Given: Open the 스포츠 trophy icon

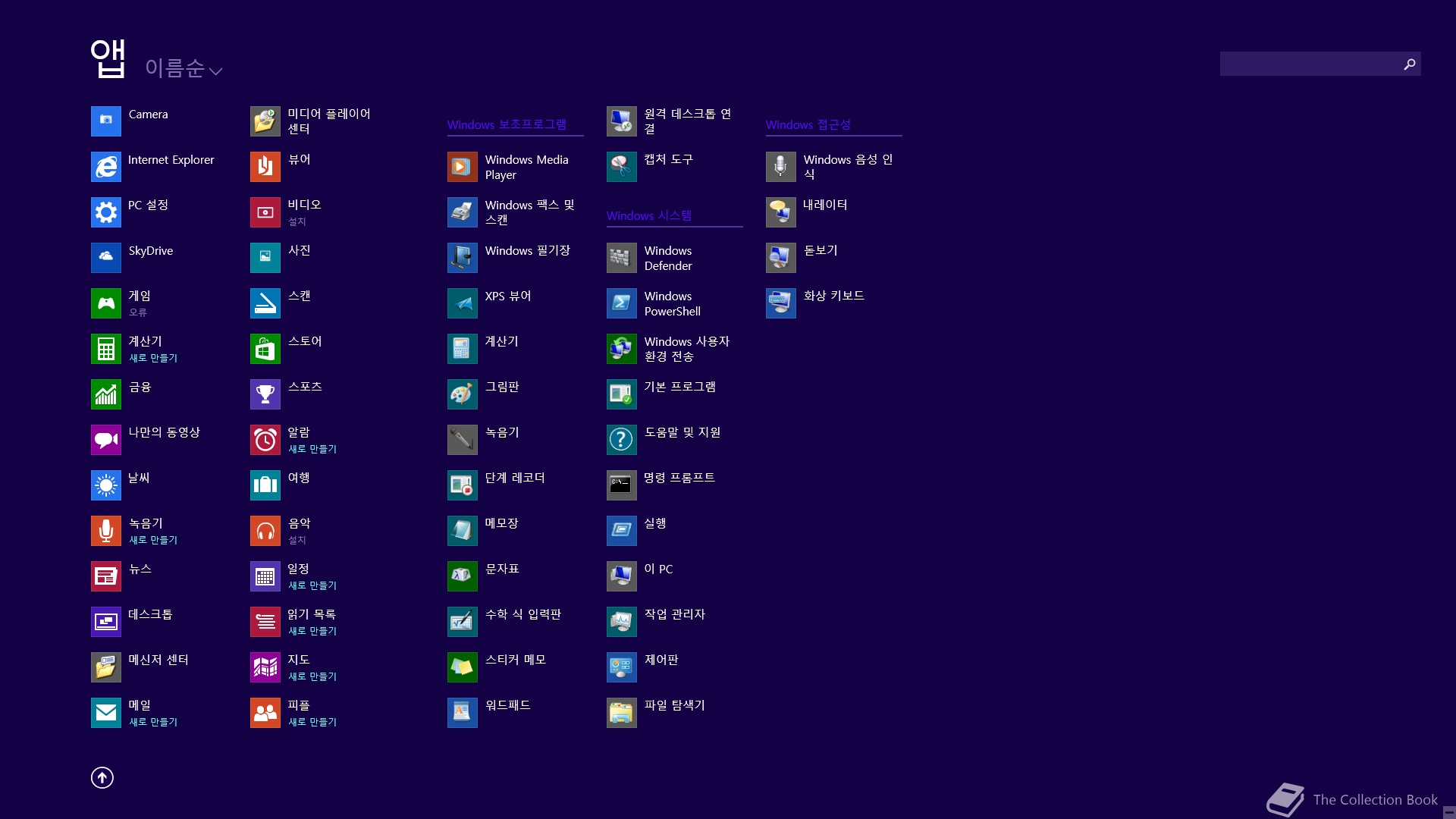Looking at the screenshot, I should click(265, 394).
